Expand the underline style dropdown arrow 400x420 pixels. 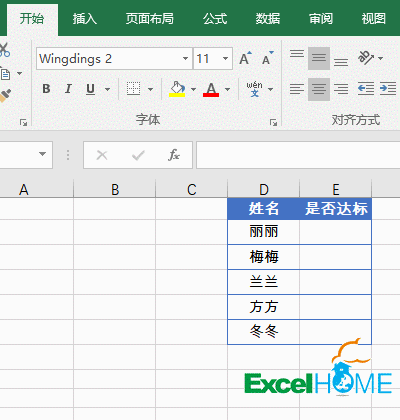point(107,89)
